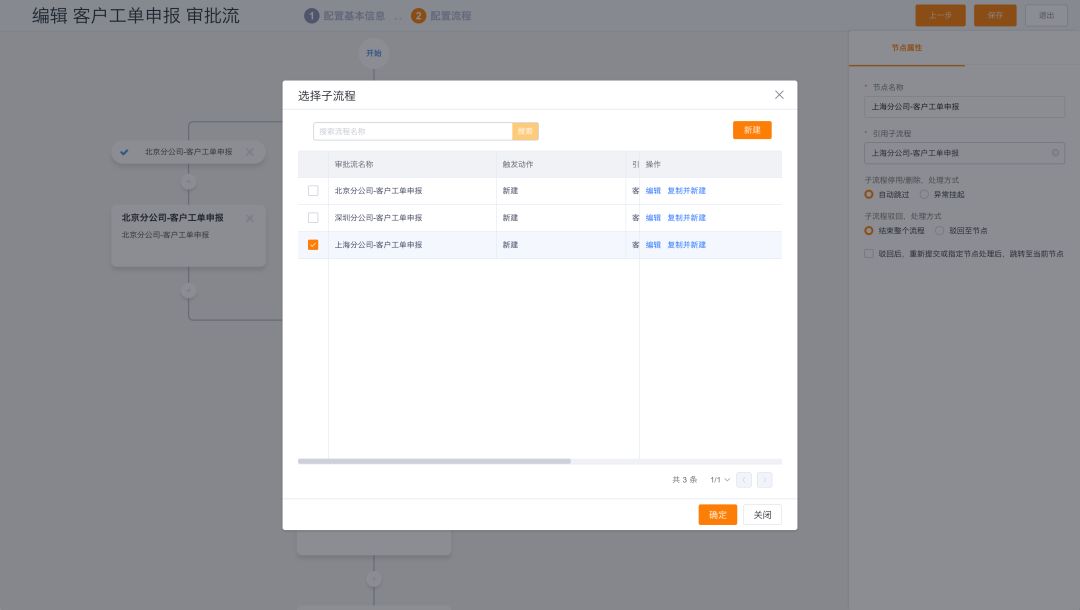Screen dimensions: 1080x610
Task: Check the 深圳分公司-客户工单申报 row checkbox
Action: click(x=313, y=218)
